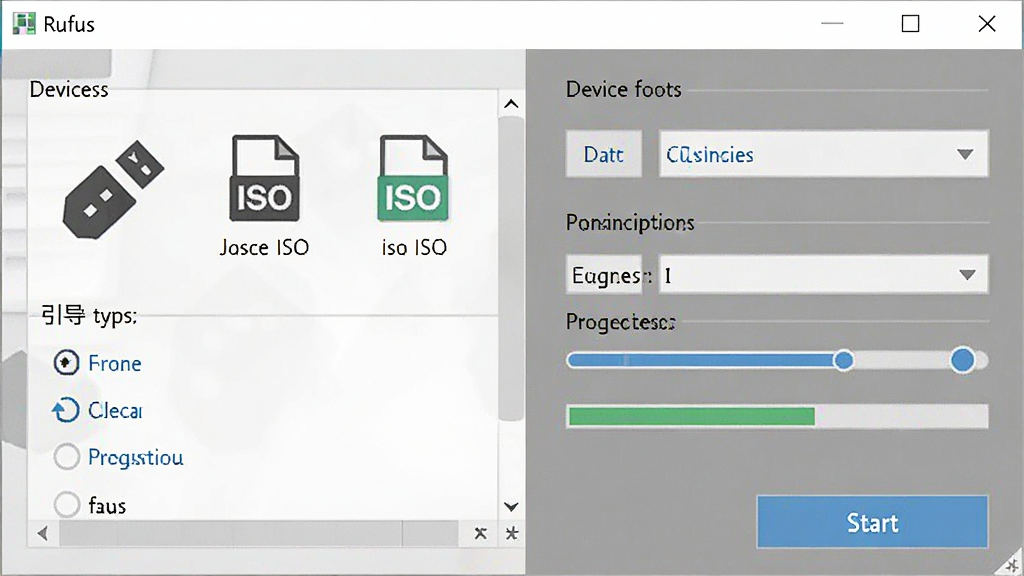The height and width of the screenshot is (576, 1024).
Task: Click the USB drive device icon
Action: (x=113, y=189)
